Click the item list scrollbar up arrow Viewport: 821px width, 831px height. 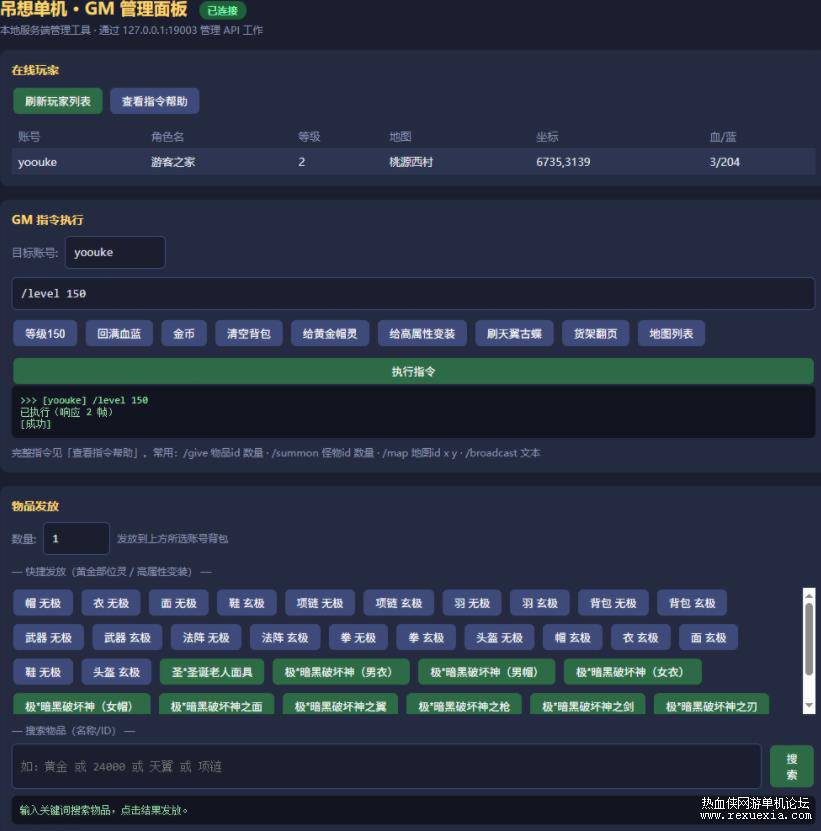(x=809, y=596)
